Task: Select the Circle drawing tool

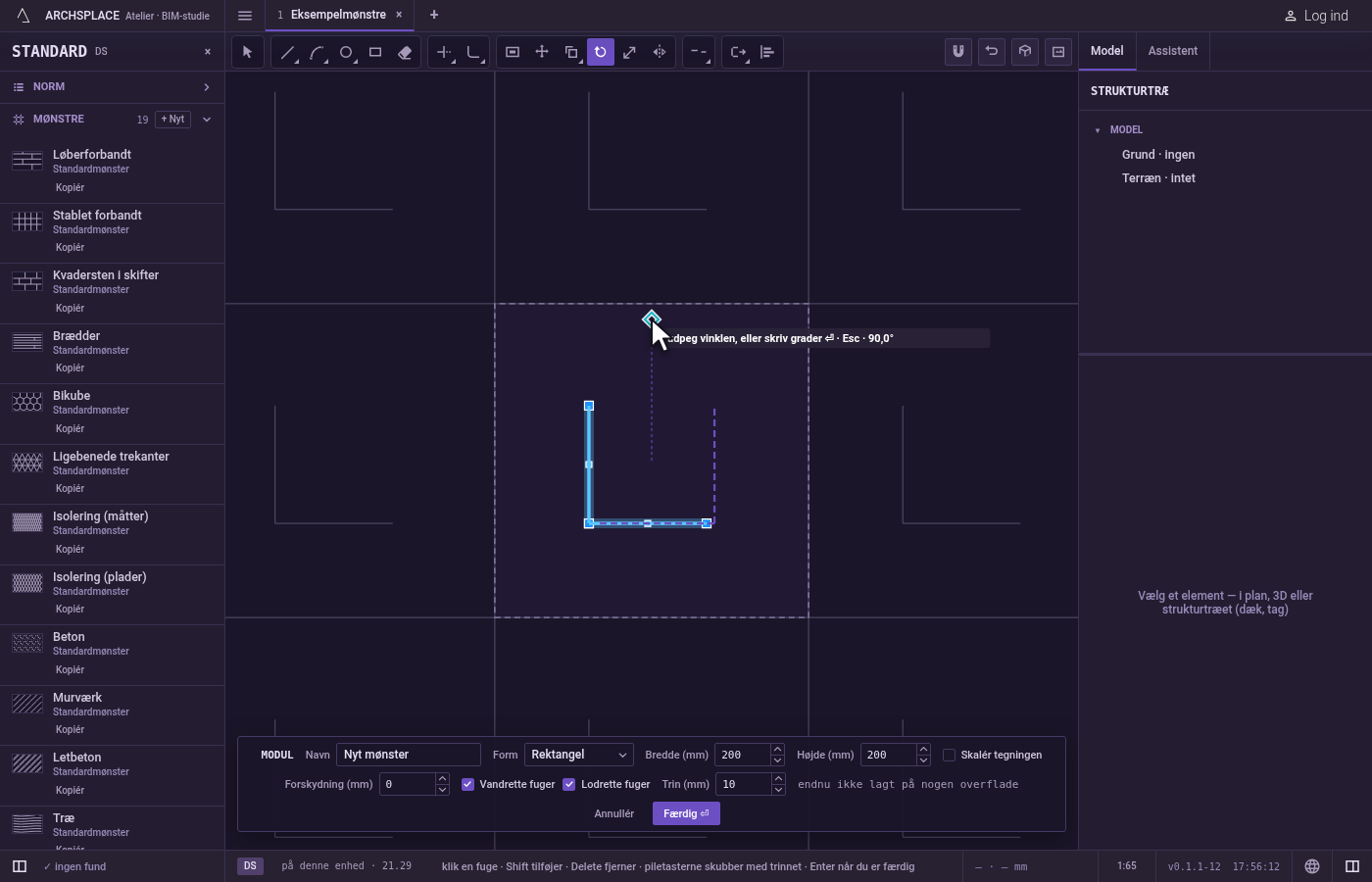Action: click(x=346, y=52)
